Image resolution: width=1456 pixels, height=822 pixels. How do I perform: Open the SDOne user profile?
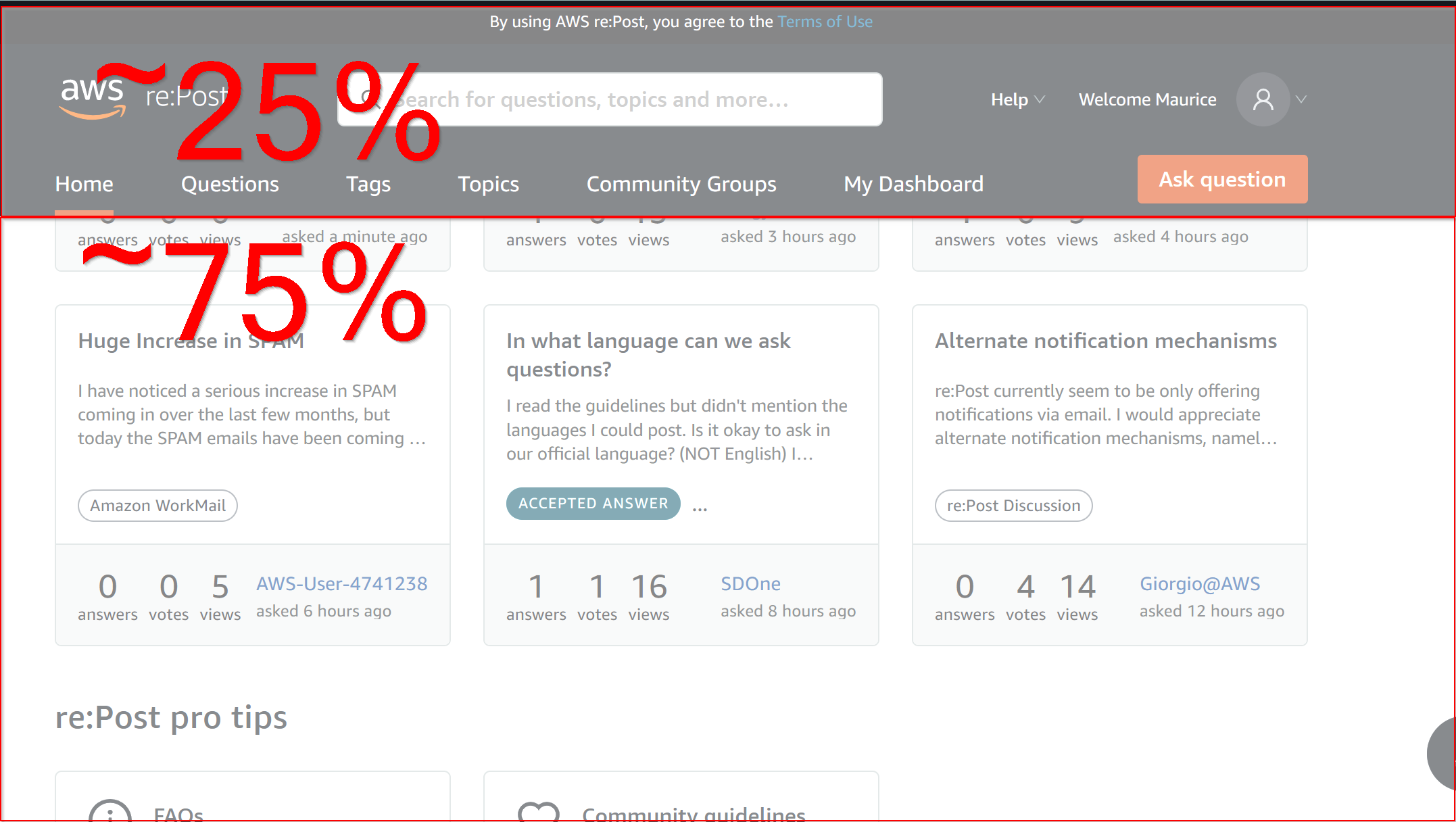(x=750, y=583)
